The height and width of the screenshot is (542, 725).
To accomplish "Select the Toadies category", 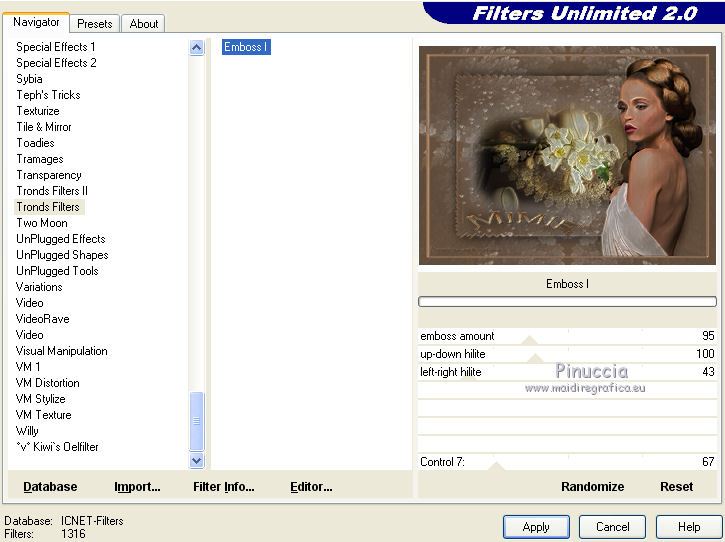I will pyautogui.click(x=35, y=143).
